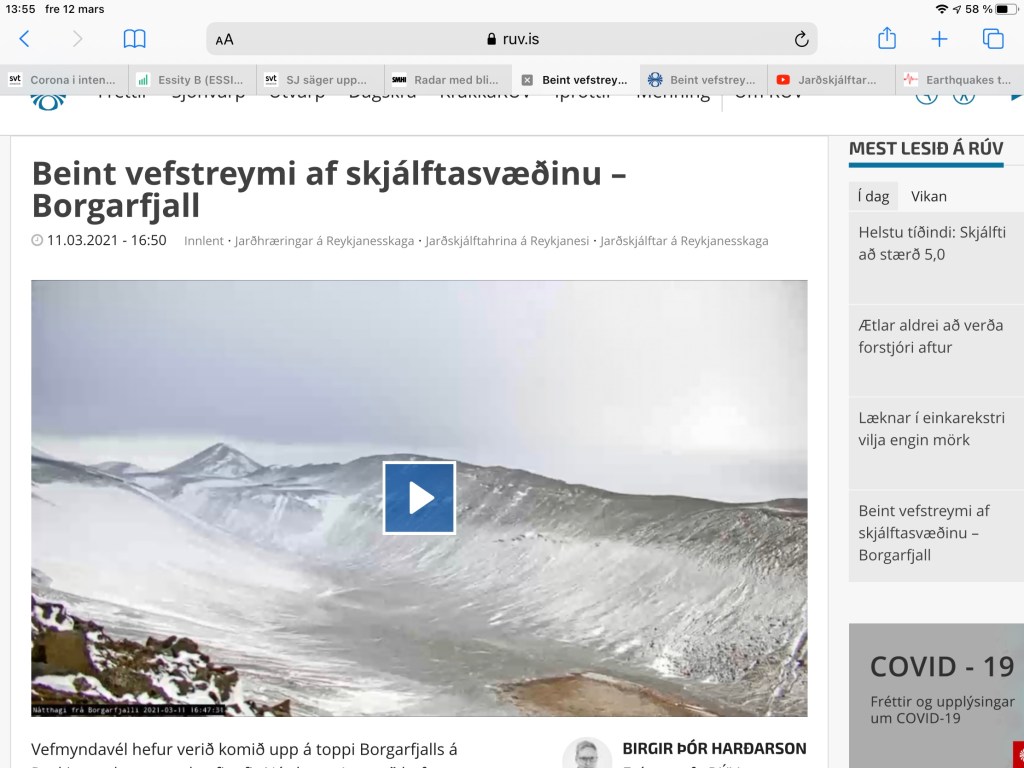1024x768 pixels.
Task: Add a new tab with plus icon
Action: [x=939, y=39]
